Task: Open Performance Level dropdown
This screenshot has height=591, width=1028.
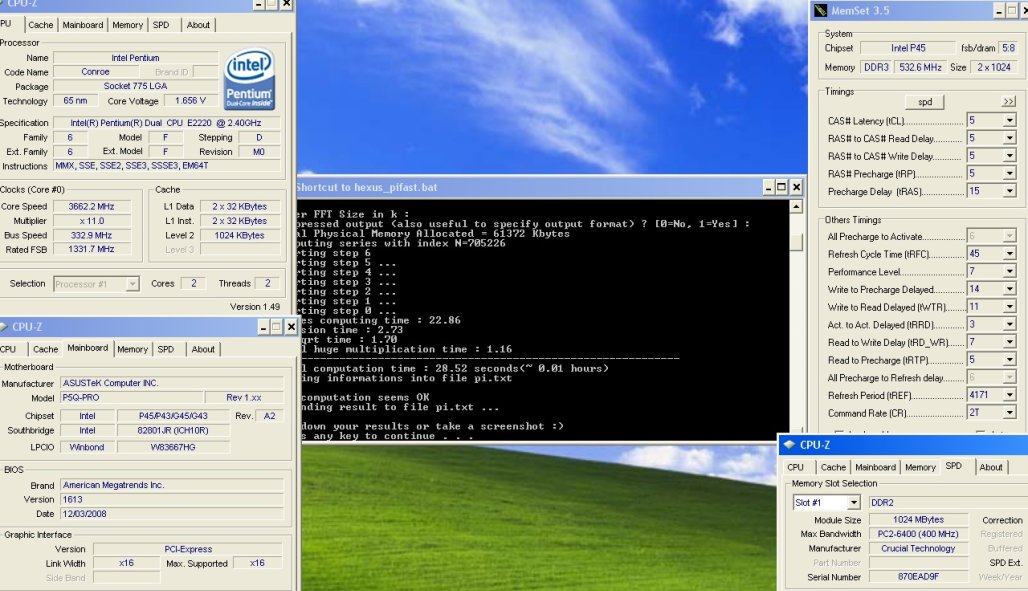Action: (x=1010, y=272)
